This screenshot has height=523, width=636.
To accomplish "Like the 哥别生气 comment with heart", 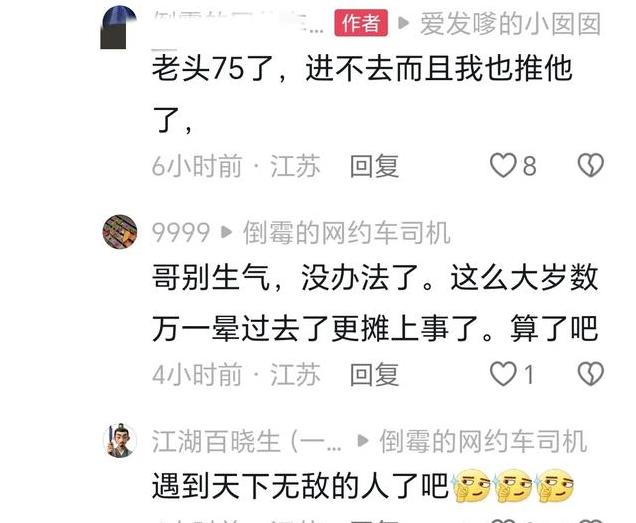I will 503,374.
